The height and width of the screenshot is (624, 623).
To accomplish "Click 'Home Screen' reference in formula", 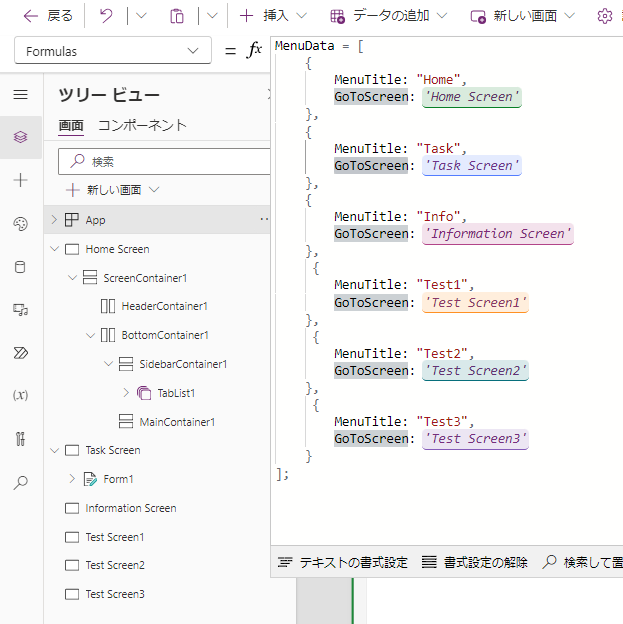I will [x=472, y=97].
